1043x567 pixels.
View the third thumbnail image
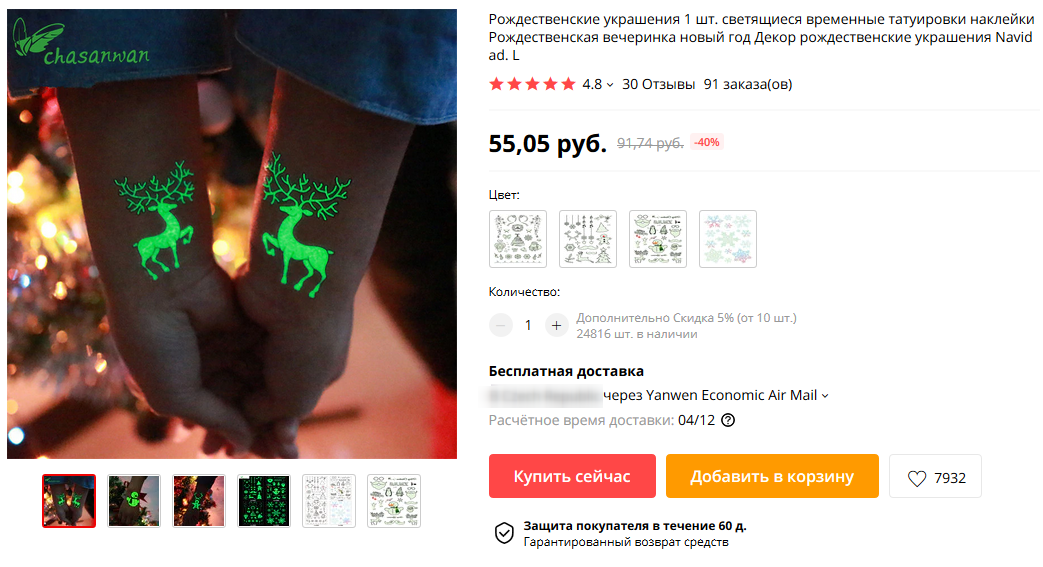pyautogui.click(x=199, y=501)
